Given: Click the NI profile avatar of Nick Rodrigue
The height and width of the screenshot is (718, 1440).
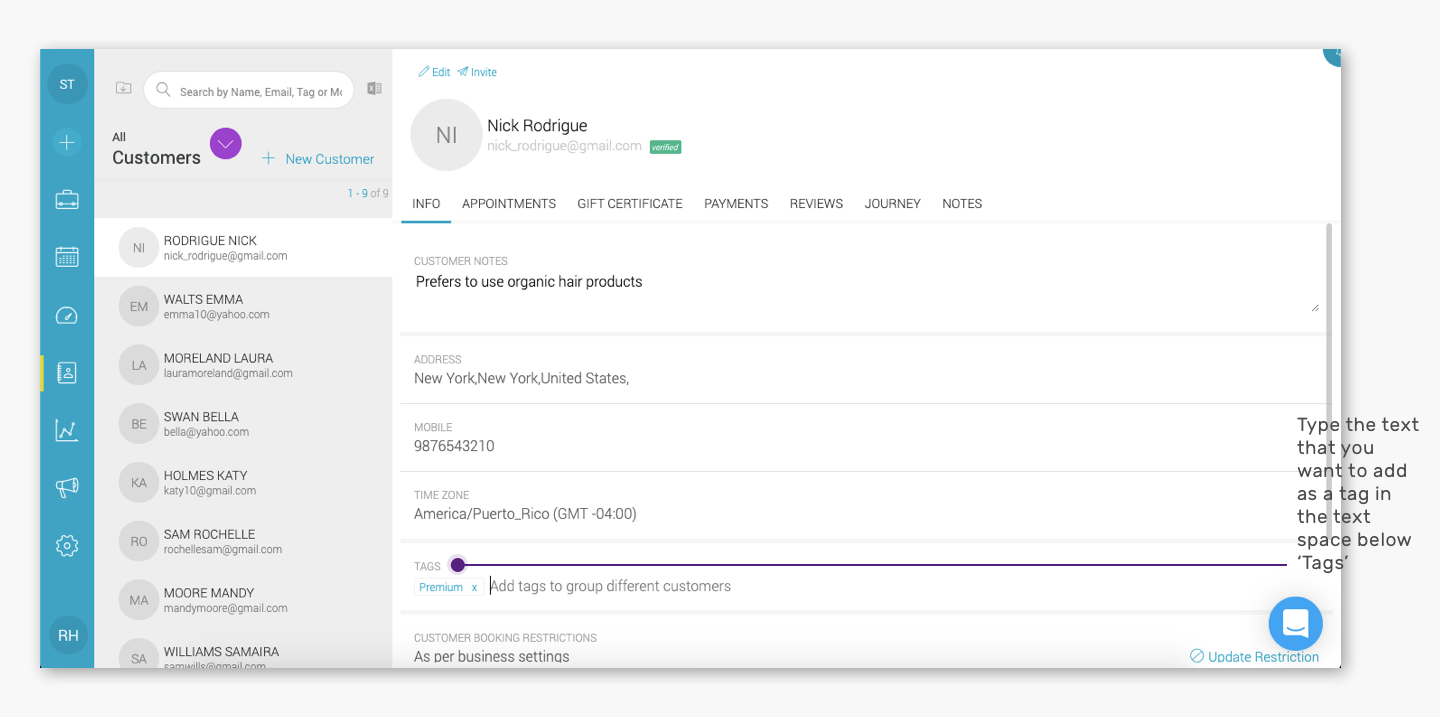Looking at the screenshot, I should point(447,135).
